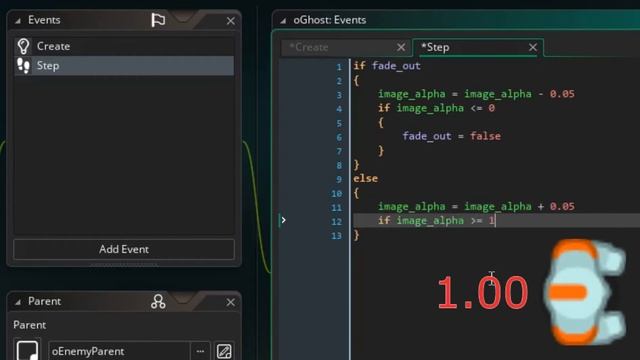Close the *Create tab
This screenshot has height=360, width=640.
pos(401,48)
